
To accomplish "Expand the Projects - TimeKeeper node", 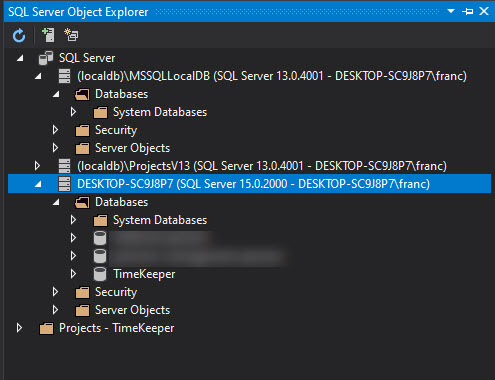I will [20, 328].
